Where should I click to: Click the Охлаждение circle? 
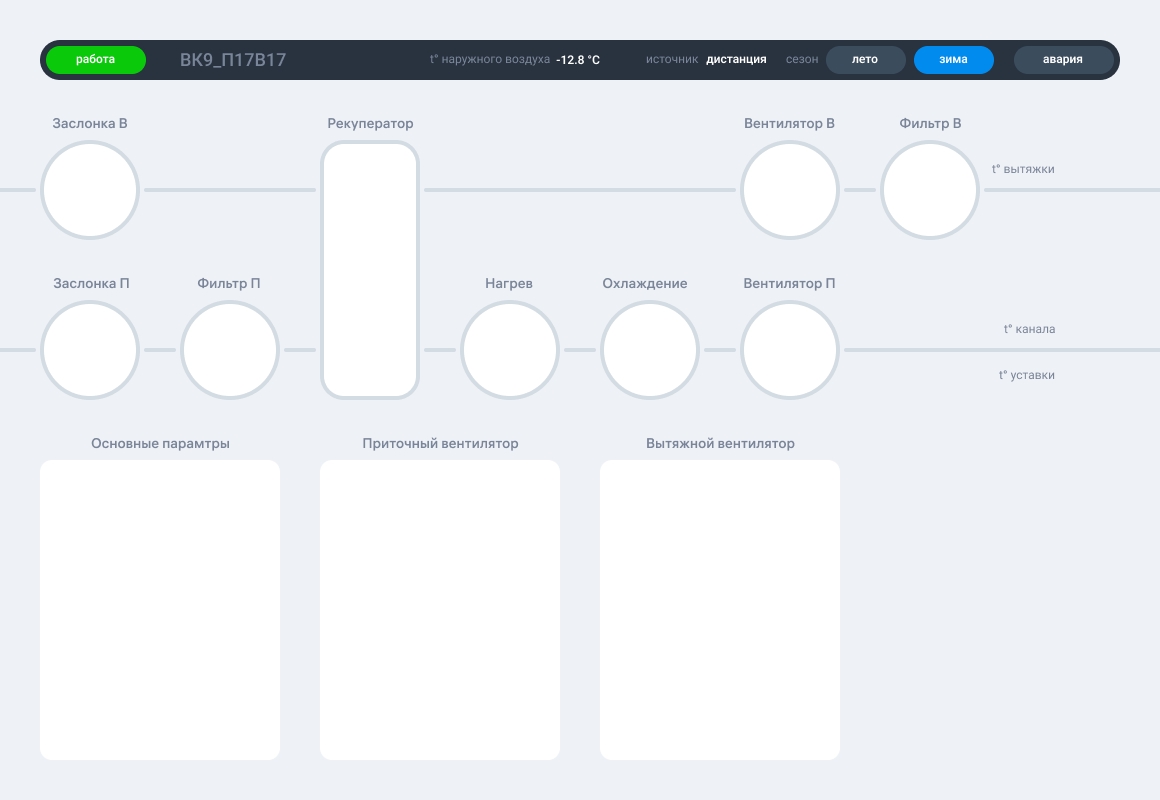[x=650, y=350]
